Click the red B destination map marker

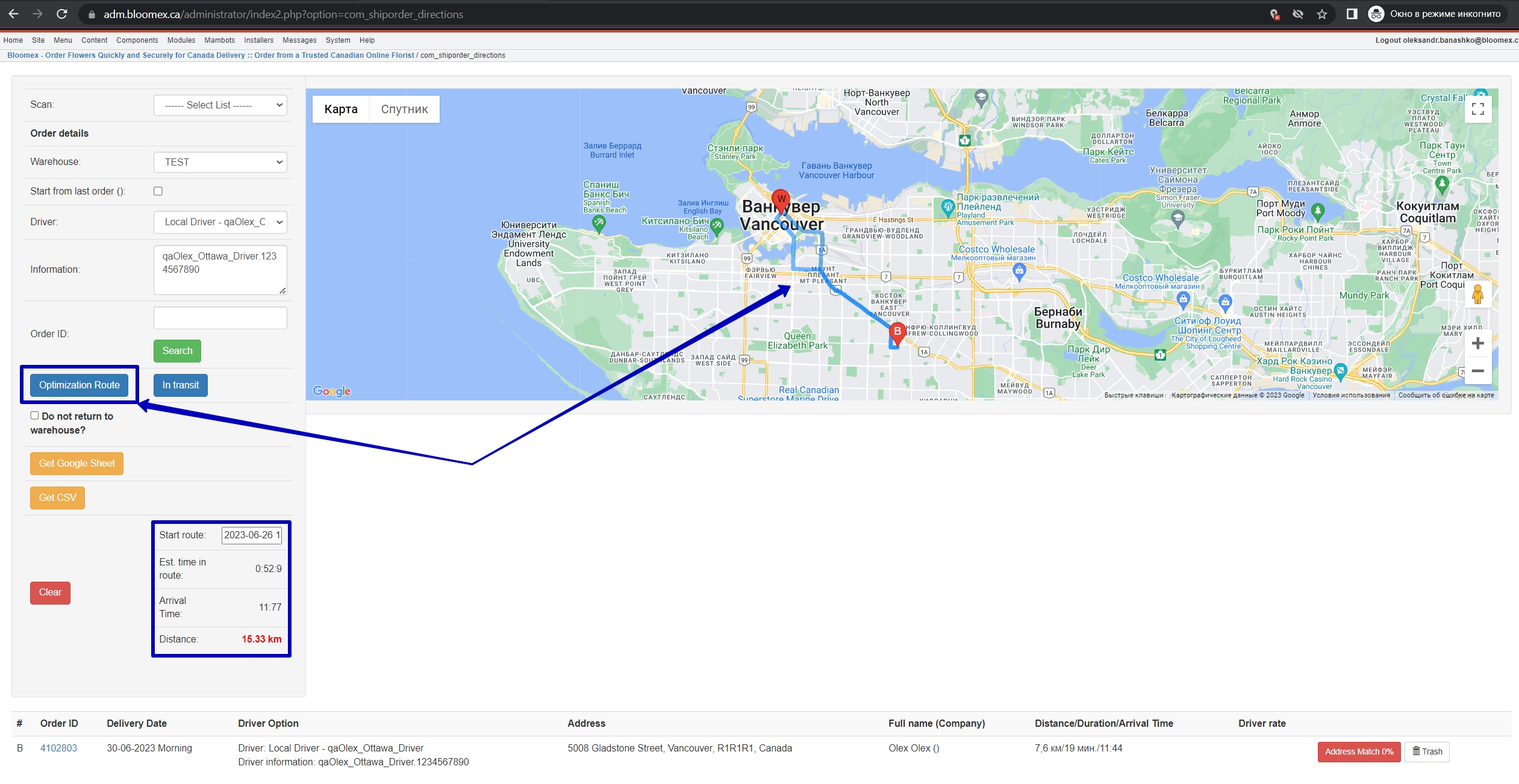(x=897, y=334)
